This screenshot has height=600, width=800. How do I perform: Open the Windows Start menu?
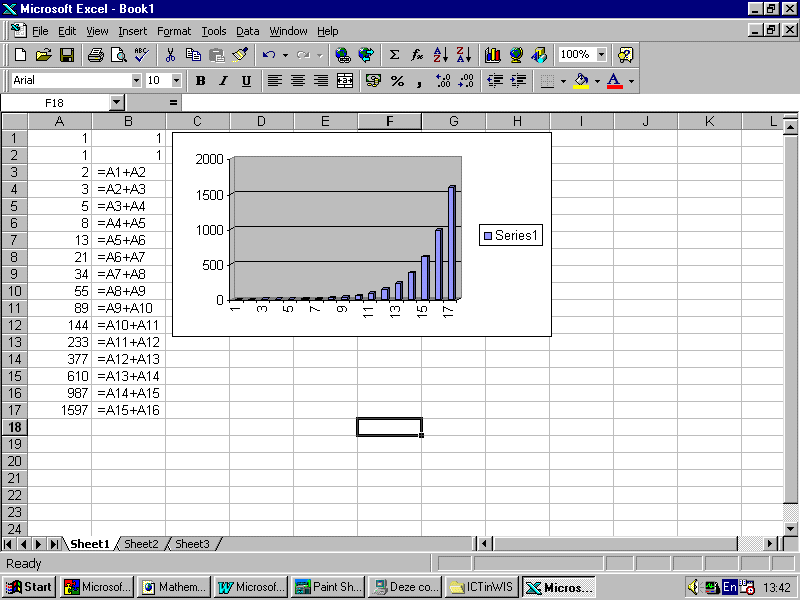coord(30,587)
